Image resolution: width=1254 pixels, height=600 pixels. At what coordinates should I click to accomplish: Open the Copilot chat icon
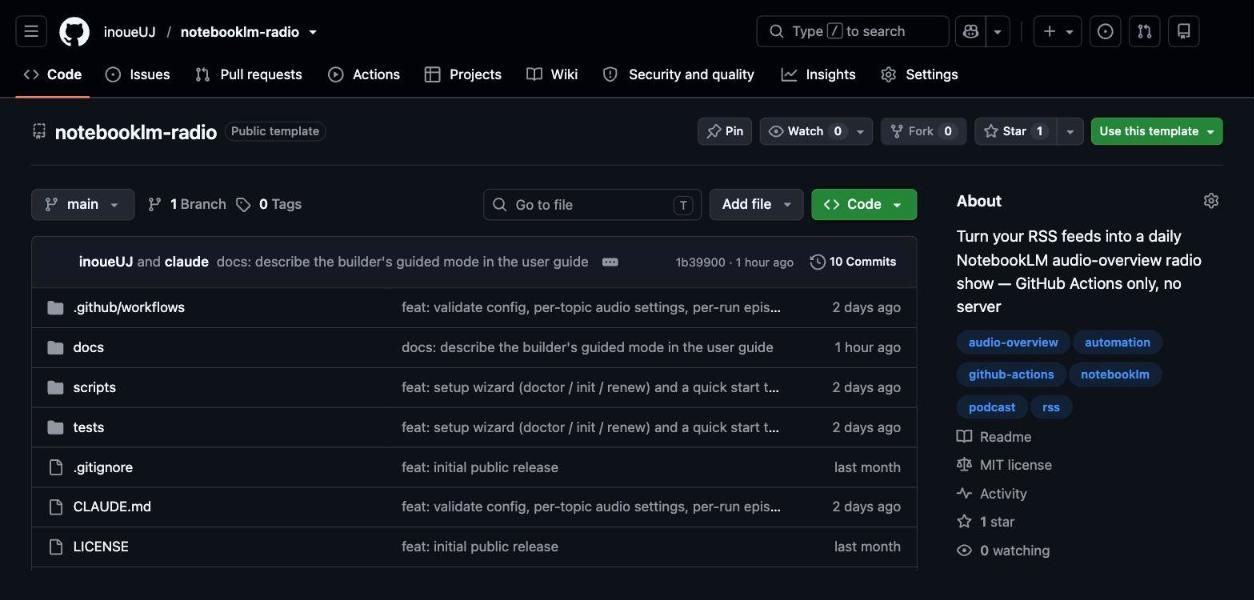(x=970, y=31)
